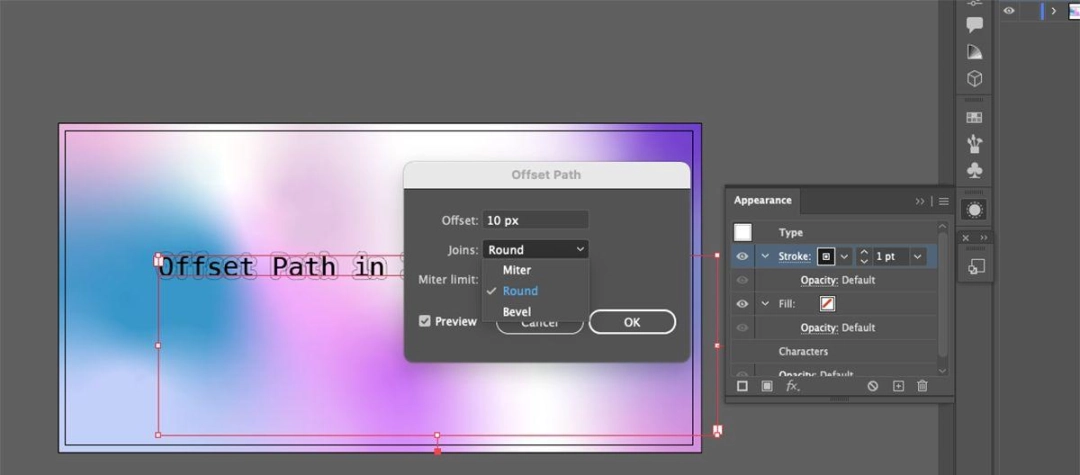Close the small floating Pathfinder panel
This screenshot has width=1080, height=475.
[966, 238]
